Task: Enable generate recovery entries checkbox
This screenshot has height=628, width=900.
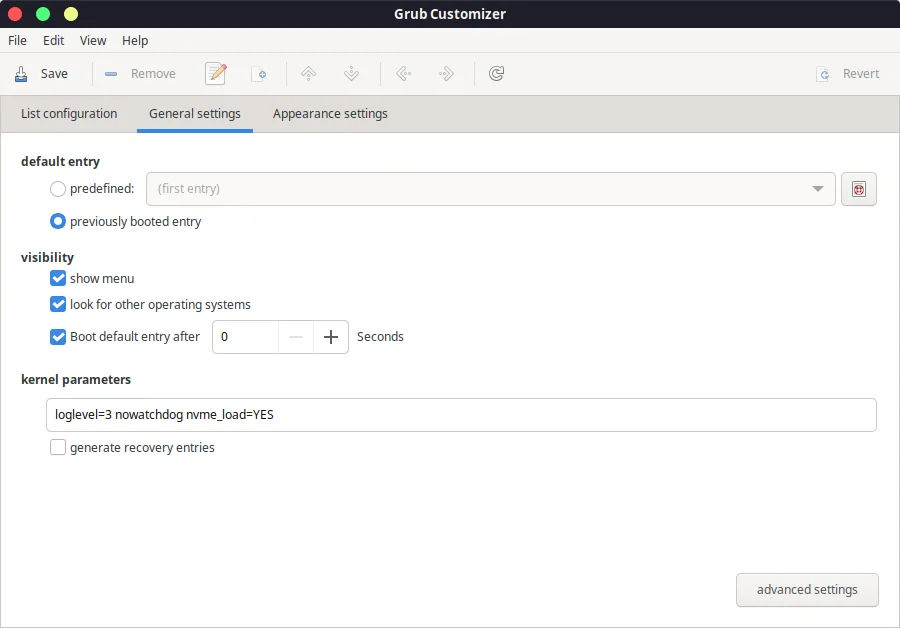Action: (58, 447)
